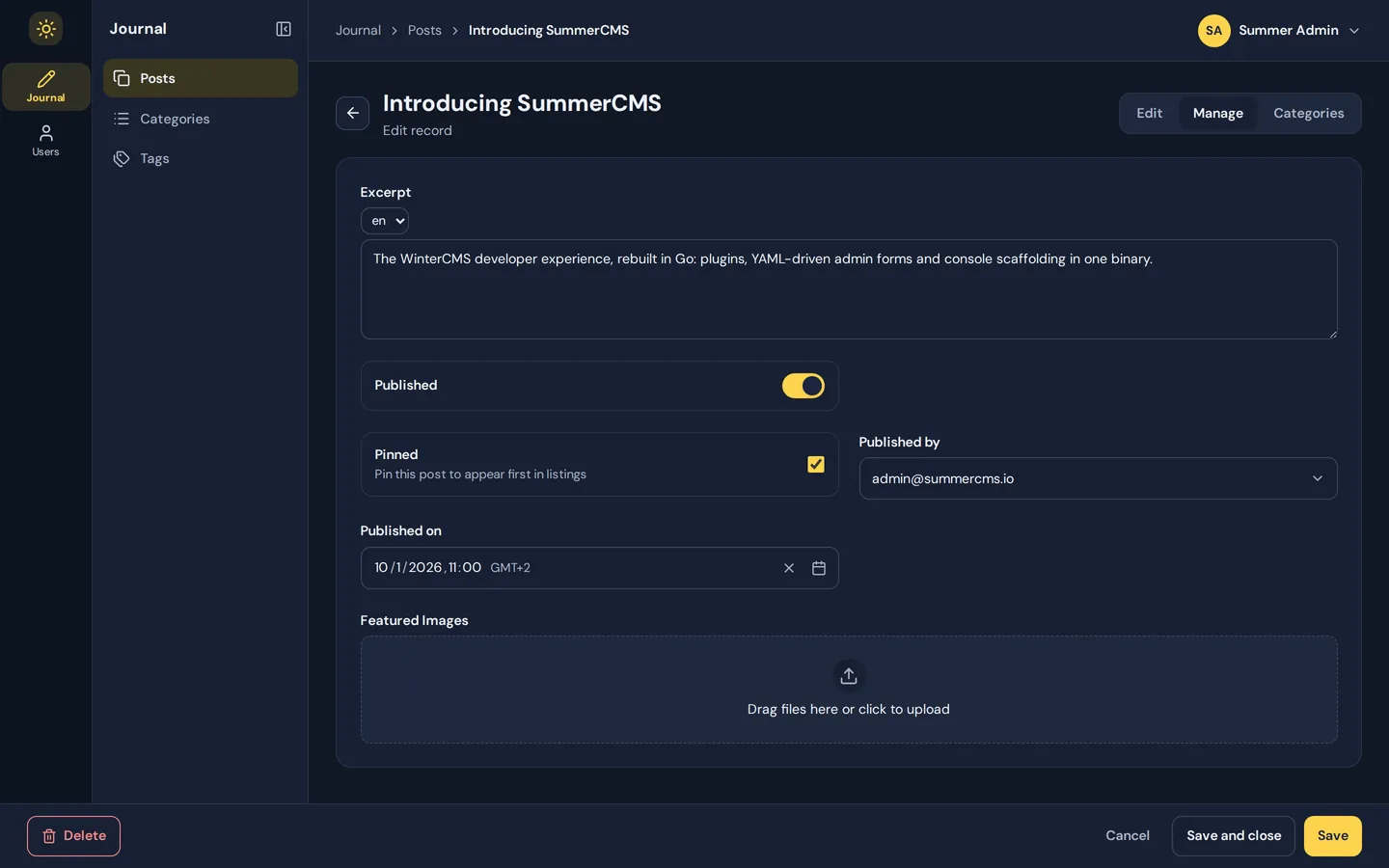Image resolution: width=1389 pixels, height=868 pixels.
Task: Click into the Excerpt text area
Action: (849, 289)
